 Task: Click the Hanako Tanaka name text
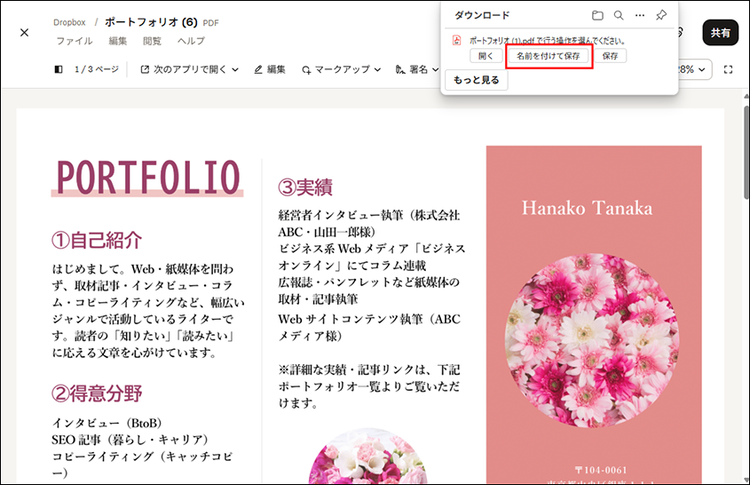tap(587, 208)
